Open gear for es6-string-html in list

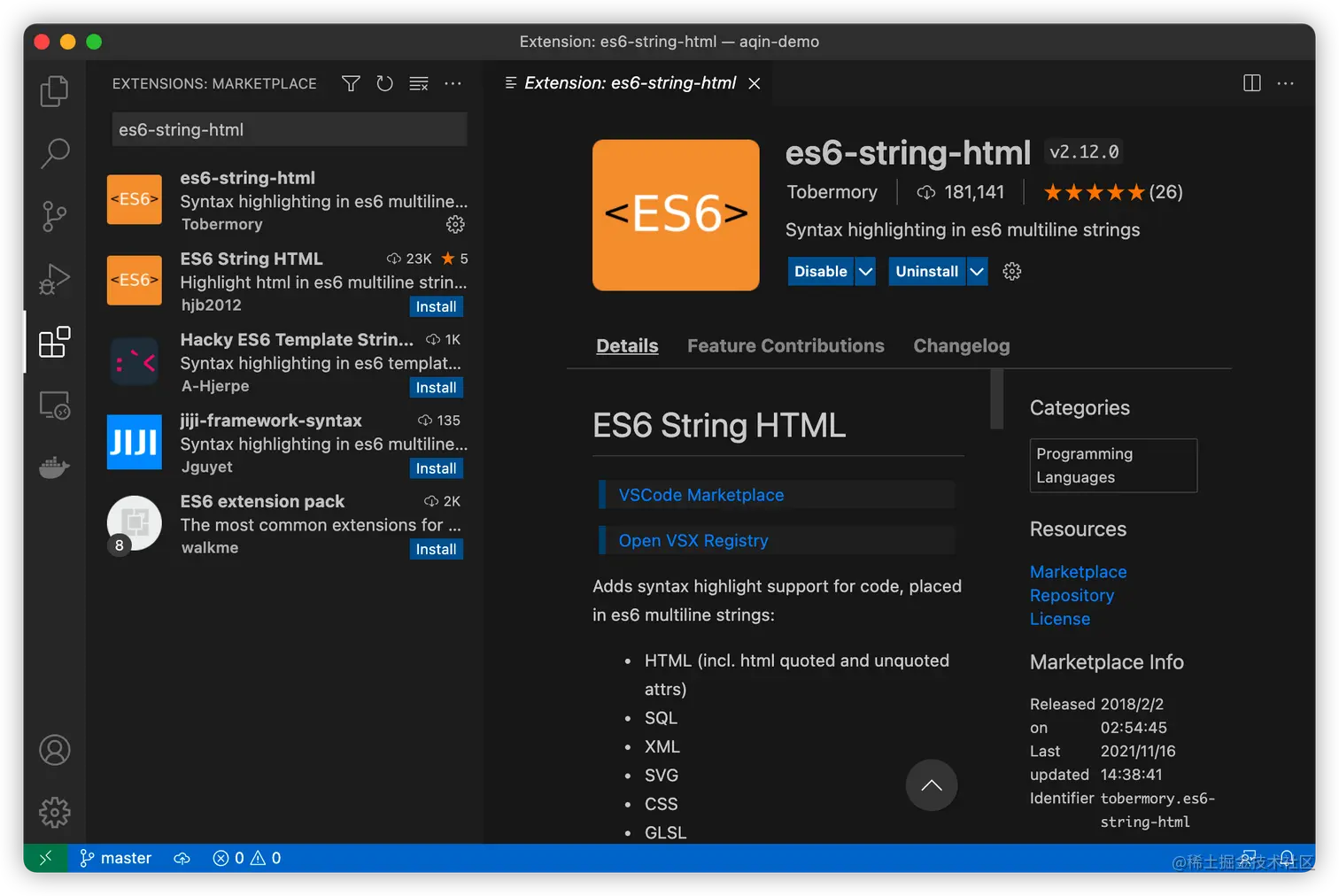coord(455,225)
